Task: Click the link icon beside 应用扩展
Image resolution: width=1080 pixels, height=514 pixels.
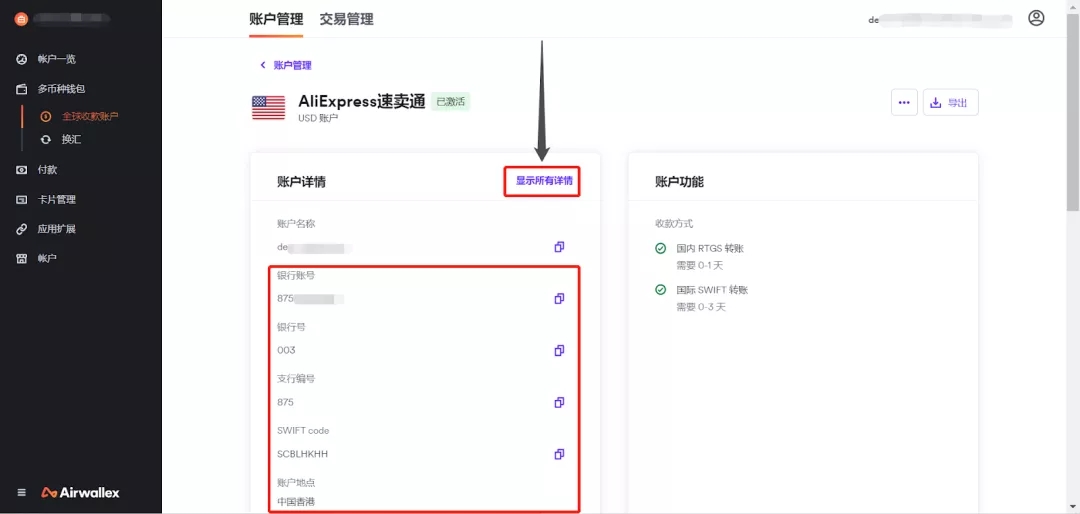Action: (21, 229)
